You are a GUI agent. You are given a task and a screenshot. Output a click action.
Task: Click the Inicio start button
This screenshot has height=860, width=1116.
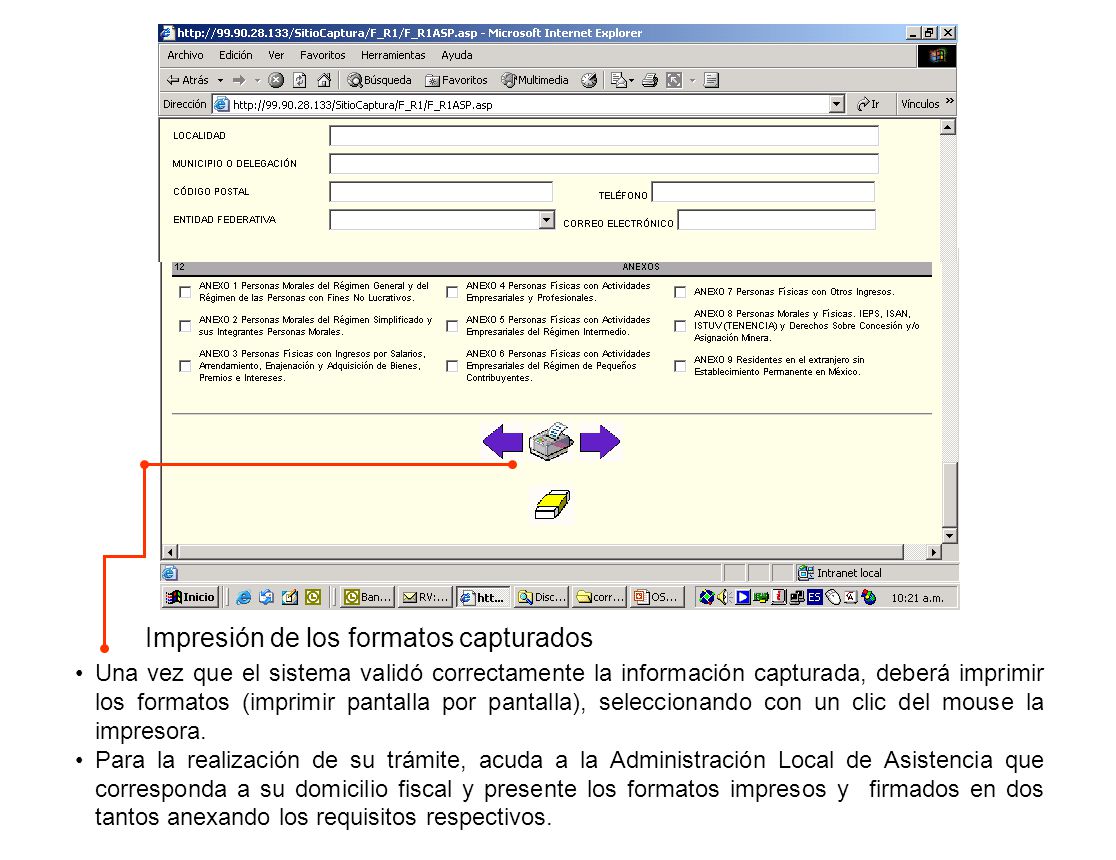(190, 597)
